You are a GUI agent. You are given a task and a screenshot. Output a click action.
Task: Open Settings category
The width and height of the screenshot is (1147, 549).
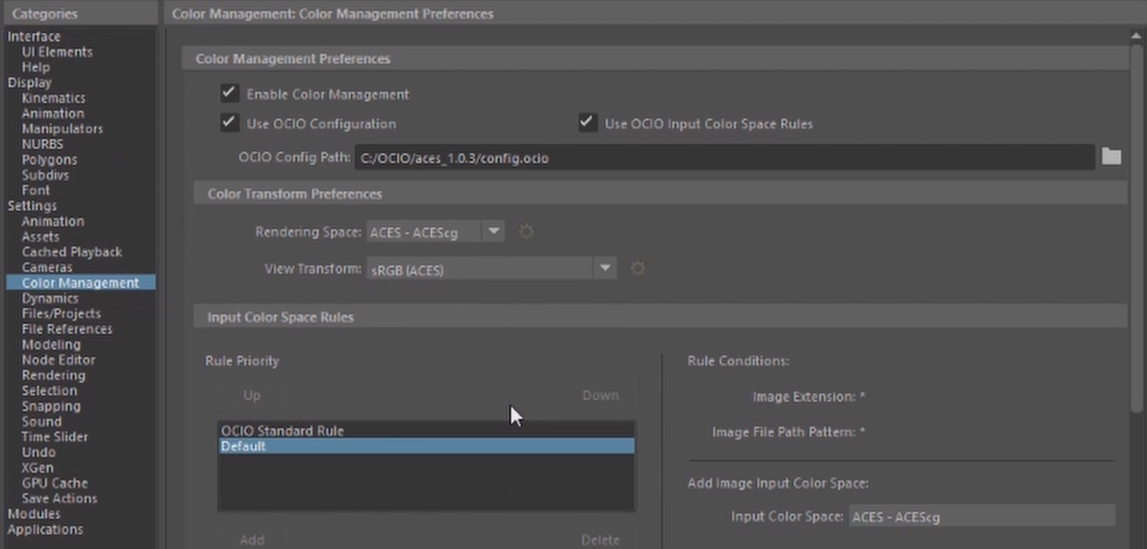pos(32,205)
